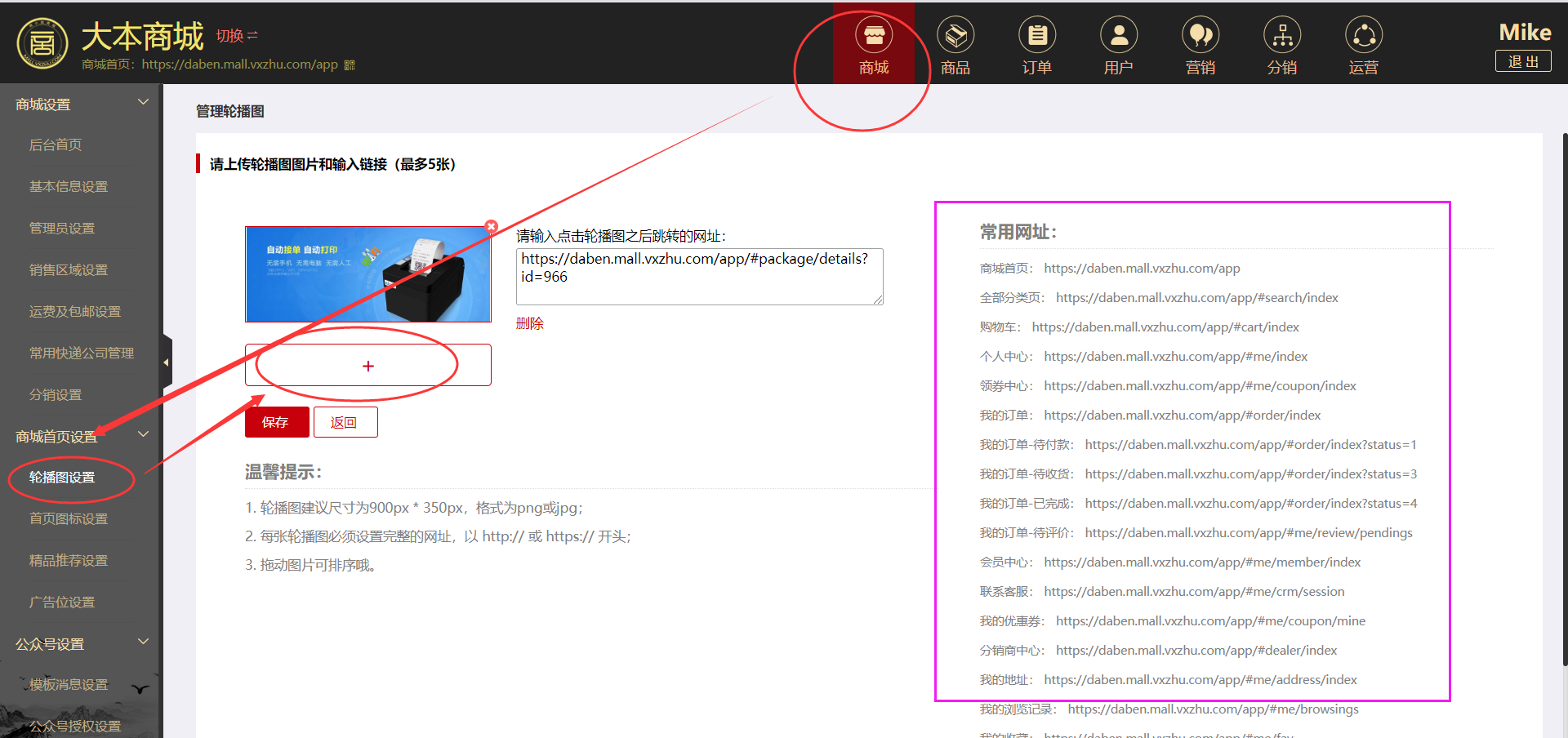Collapse the 商城首页设置 sidebar section
1568x738 pixels.
(143, 435)
